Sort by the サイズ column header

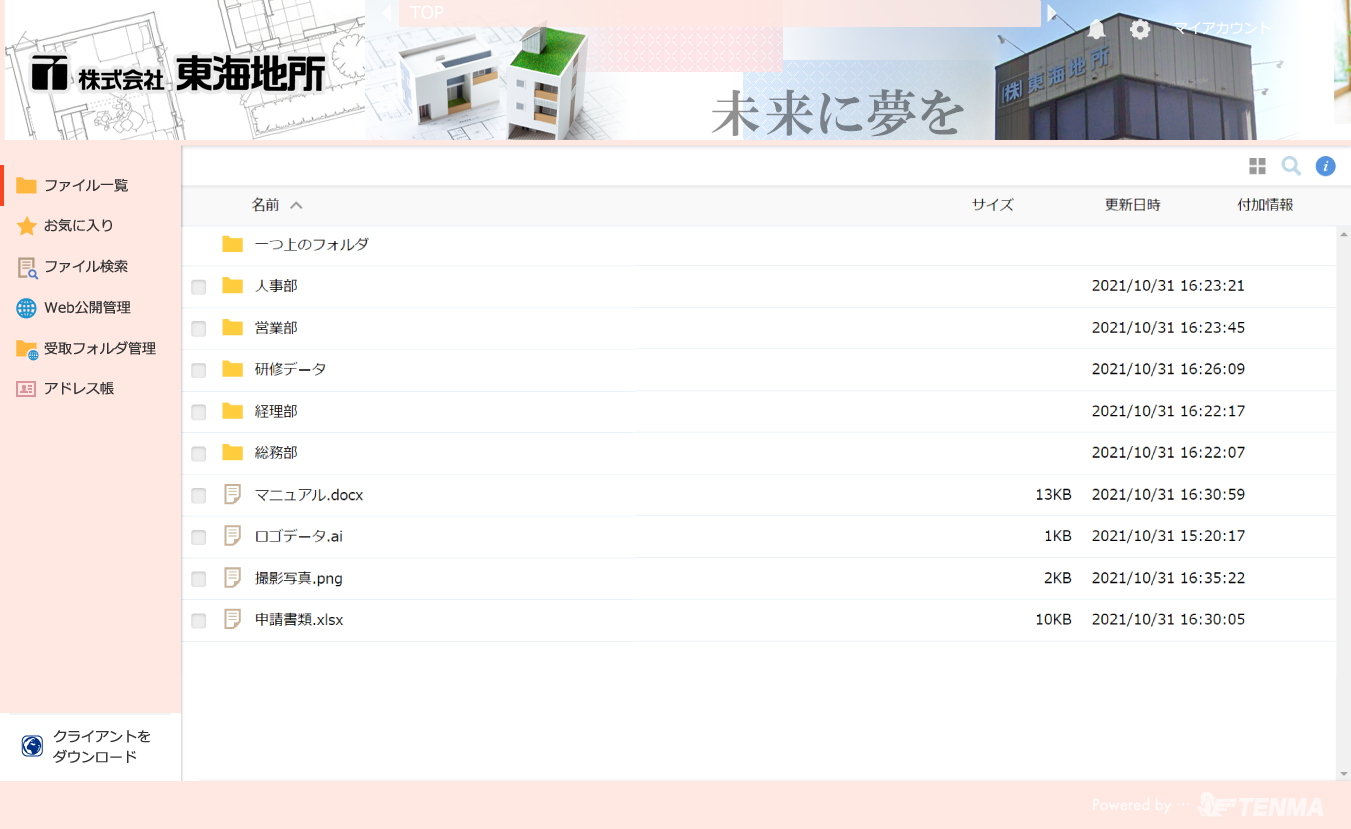(x=992, y=204)
